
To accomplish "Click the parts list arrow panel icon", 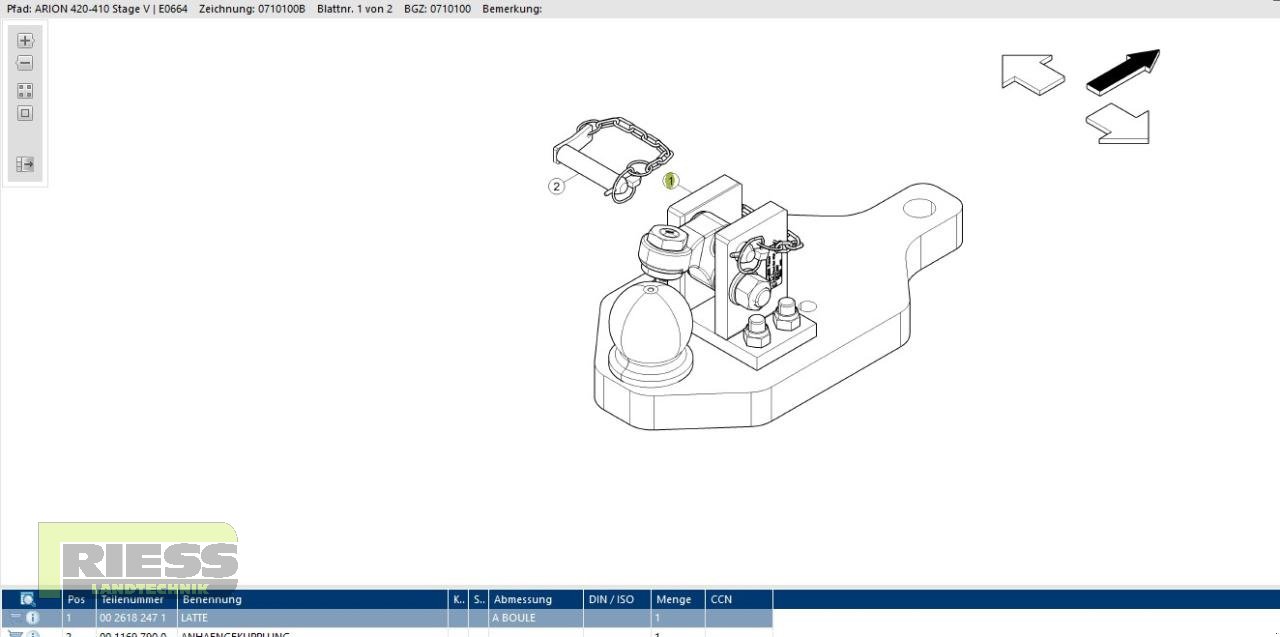I will click(25, 164).
